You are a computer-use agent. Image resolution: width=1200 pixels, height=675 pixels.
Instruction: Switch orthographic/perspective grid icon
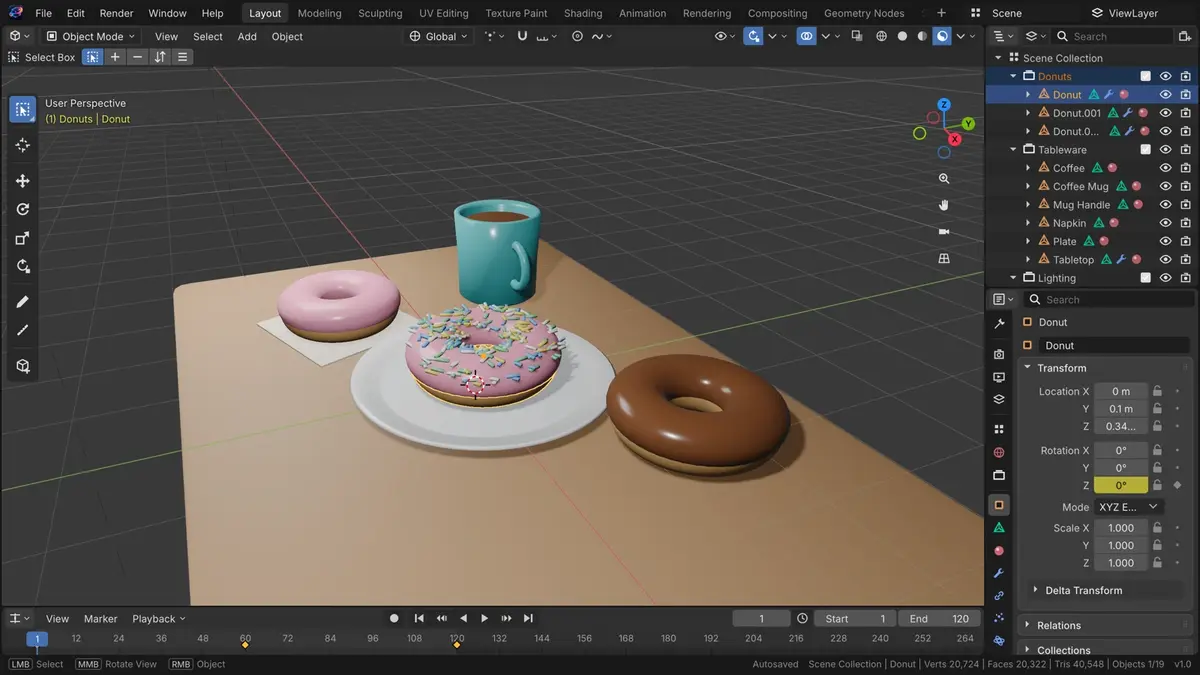944,258
